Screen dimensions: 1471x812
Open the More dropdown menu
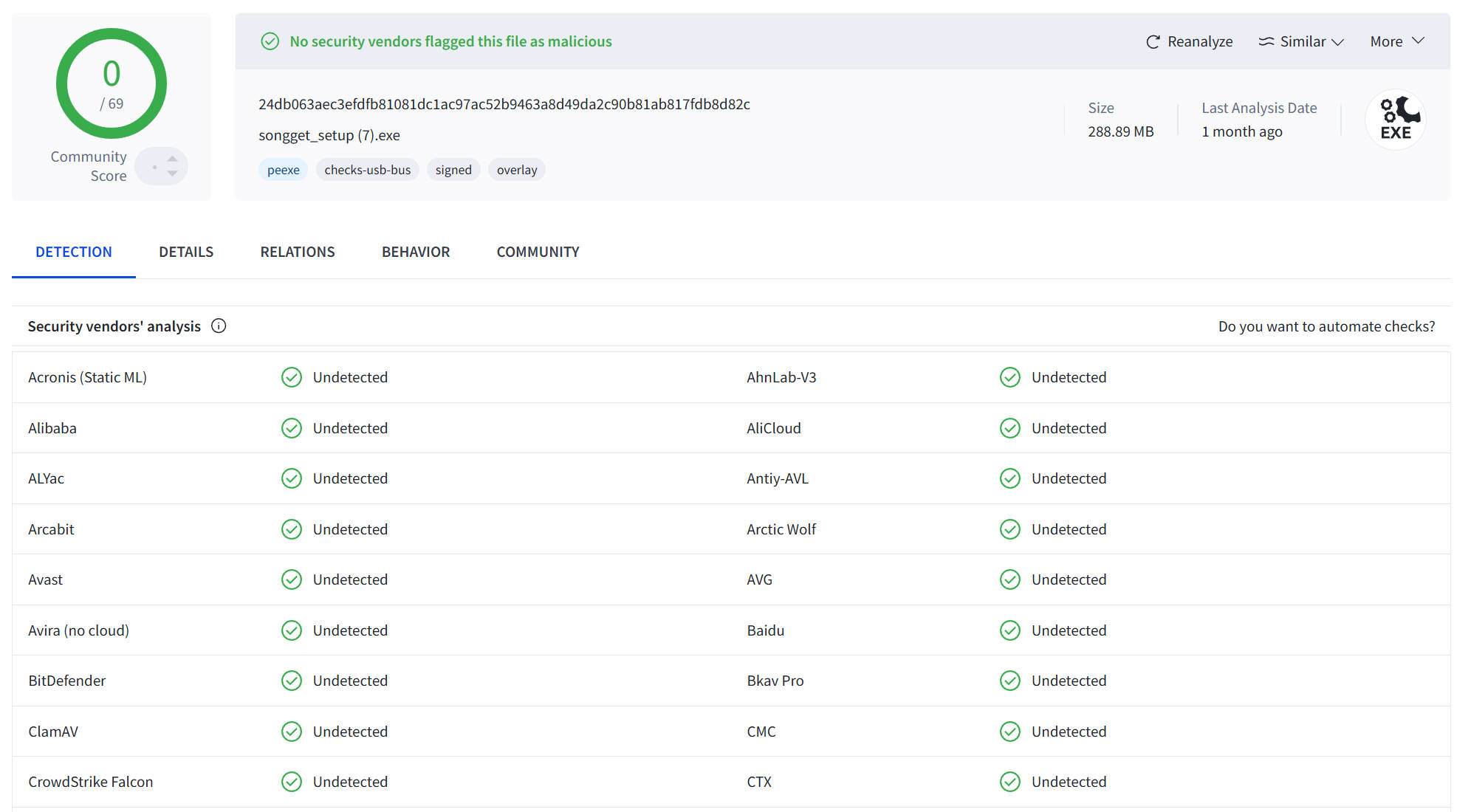coord(1396,42)
